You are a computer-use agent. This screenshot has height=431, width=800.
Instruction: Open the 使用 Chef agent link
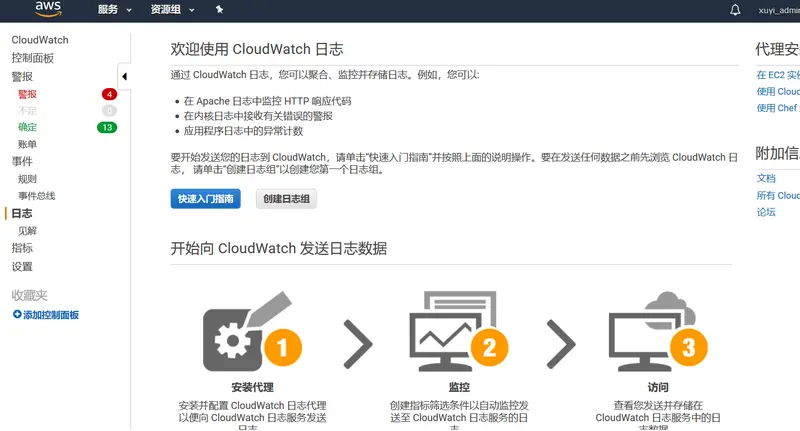(x=778, y=108)
